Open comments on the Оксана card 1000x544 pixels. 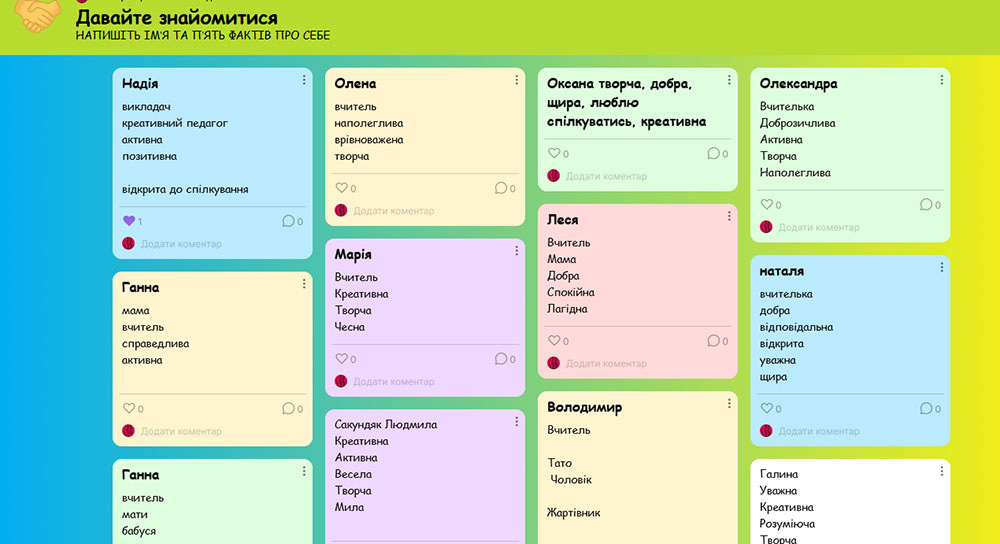713,154
